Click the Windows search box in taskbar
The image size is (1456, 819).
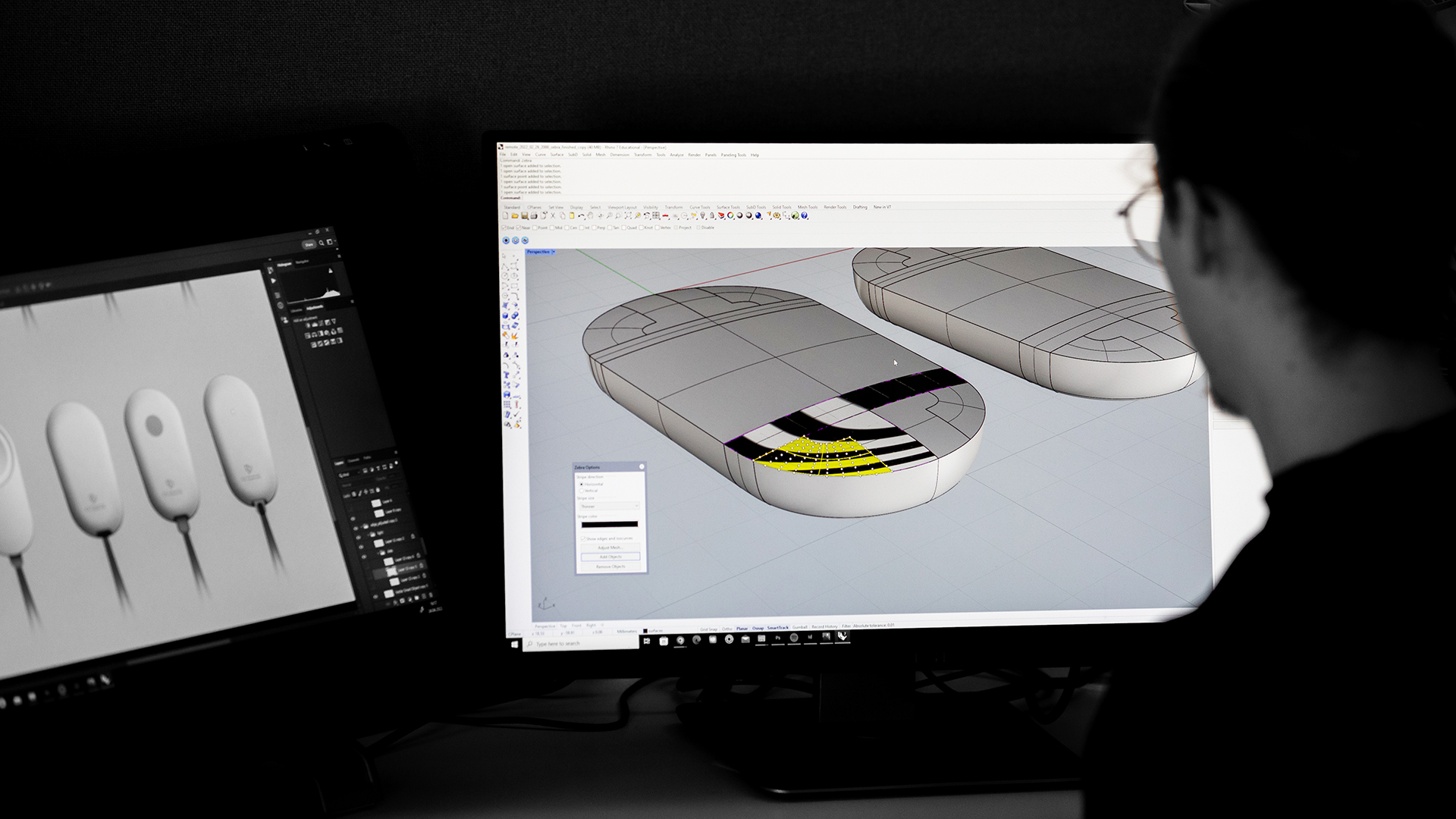tap(582, 644)
